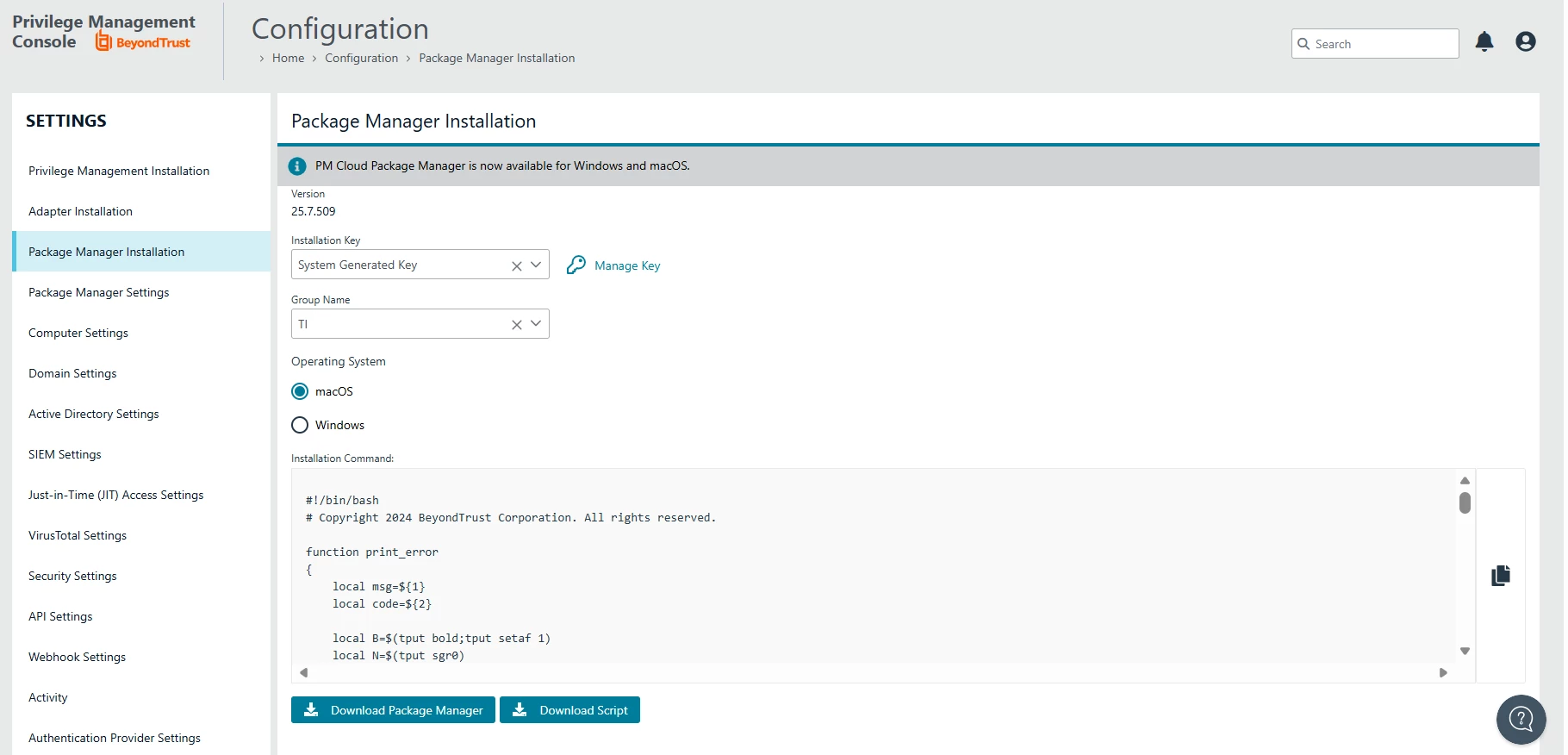Image resolution: width=1568 pixels, height=755 pixels.
Task: Copy installation command with clipboard icon
Action: tap(1500, 576)
